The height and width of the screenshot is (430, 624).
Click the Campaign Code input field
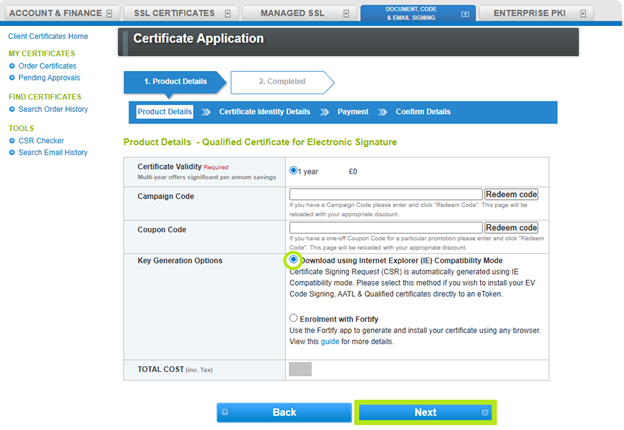[x=385, y=194]
